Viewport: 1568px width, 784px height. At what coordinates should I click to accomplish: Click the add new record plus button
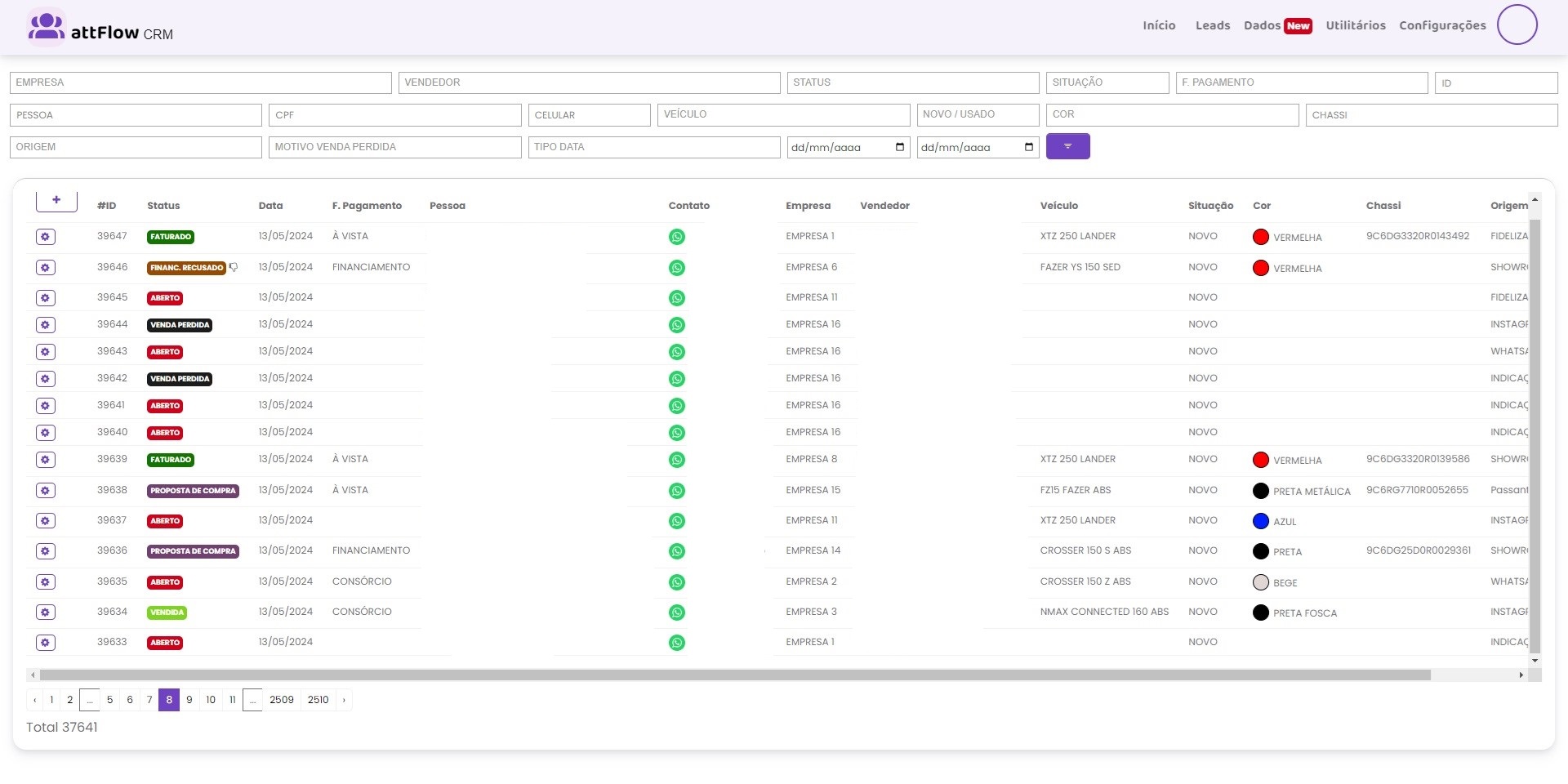click(x=56, y=200)
